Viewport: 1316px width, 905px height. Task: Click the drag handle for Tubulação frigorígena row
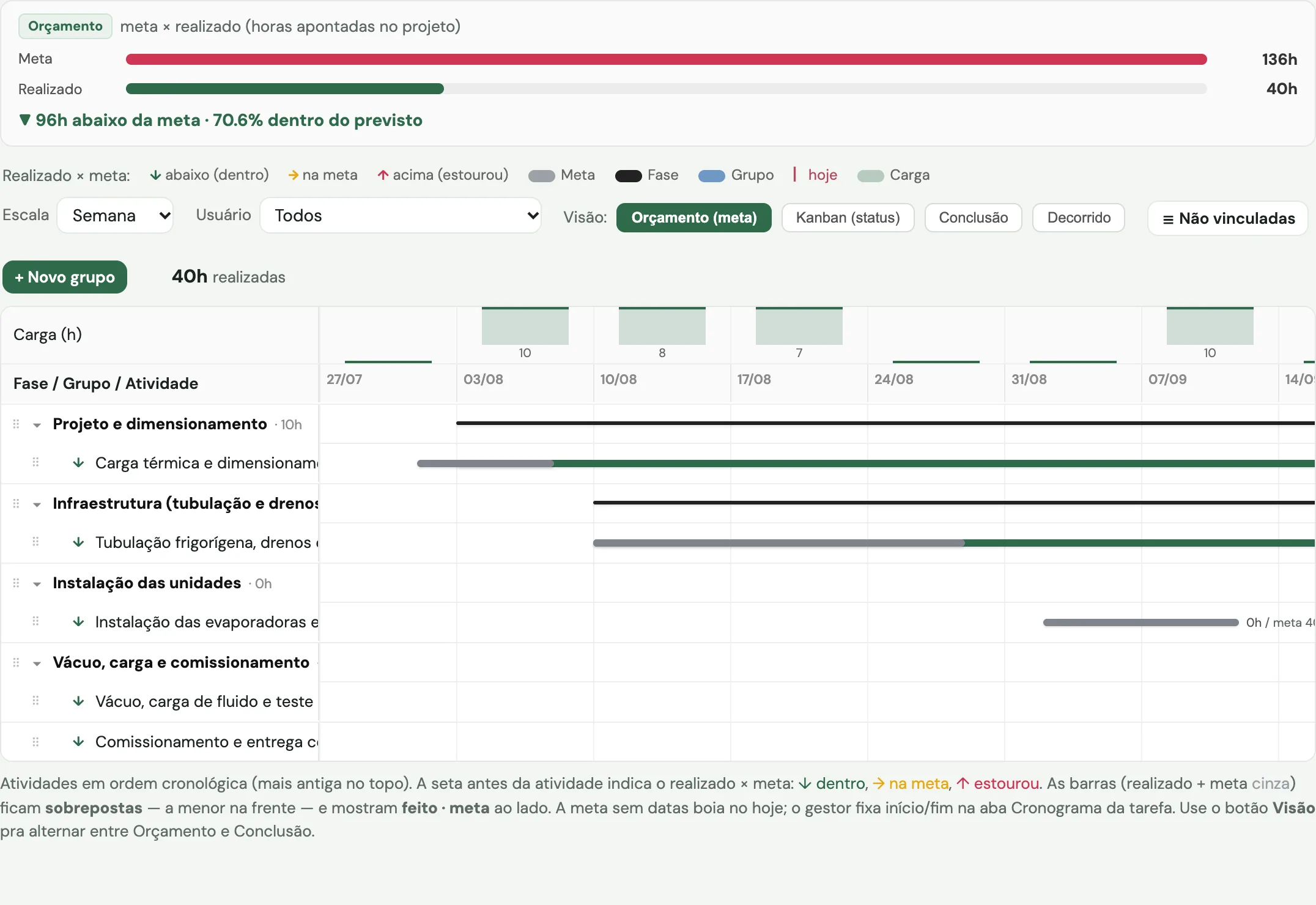tap(35, 542)
